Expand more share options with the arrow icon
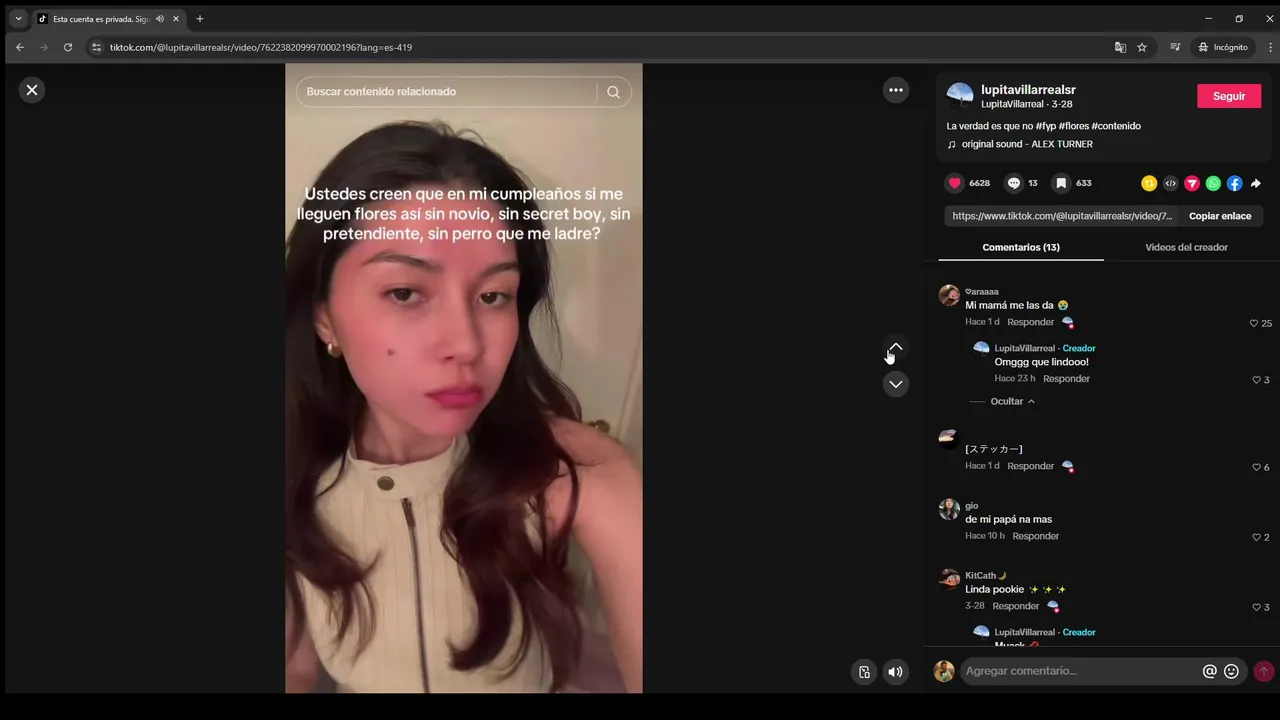1280x720 pixels. pos(1256,183)
